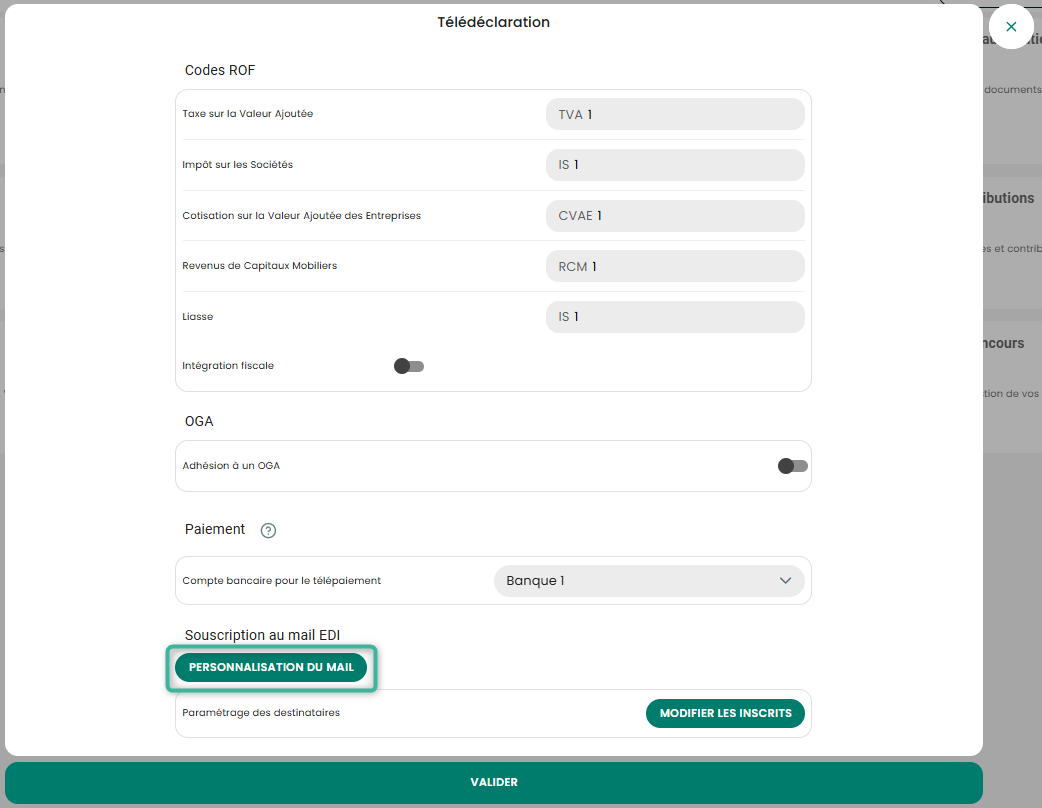Click the OGA section heading

(x=199, y=421)
